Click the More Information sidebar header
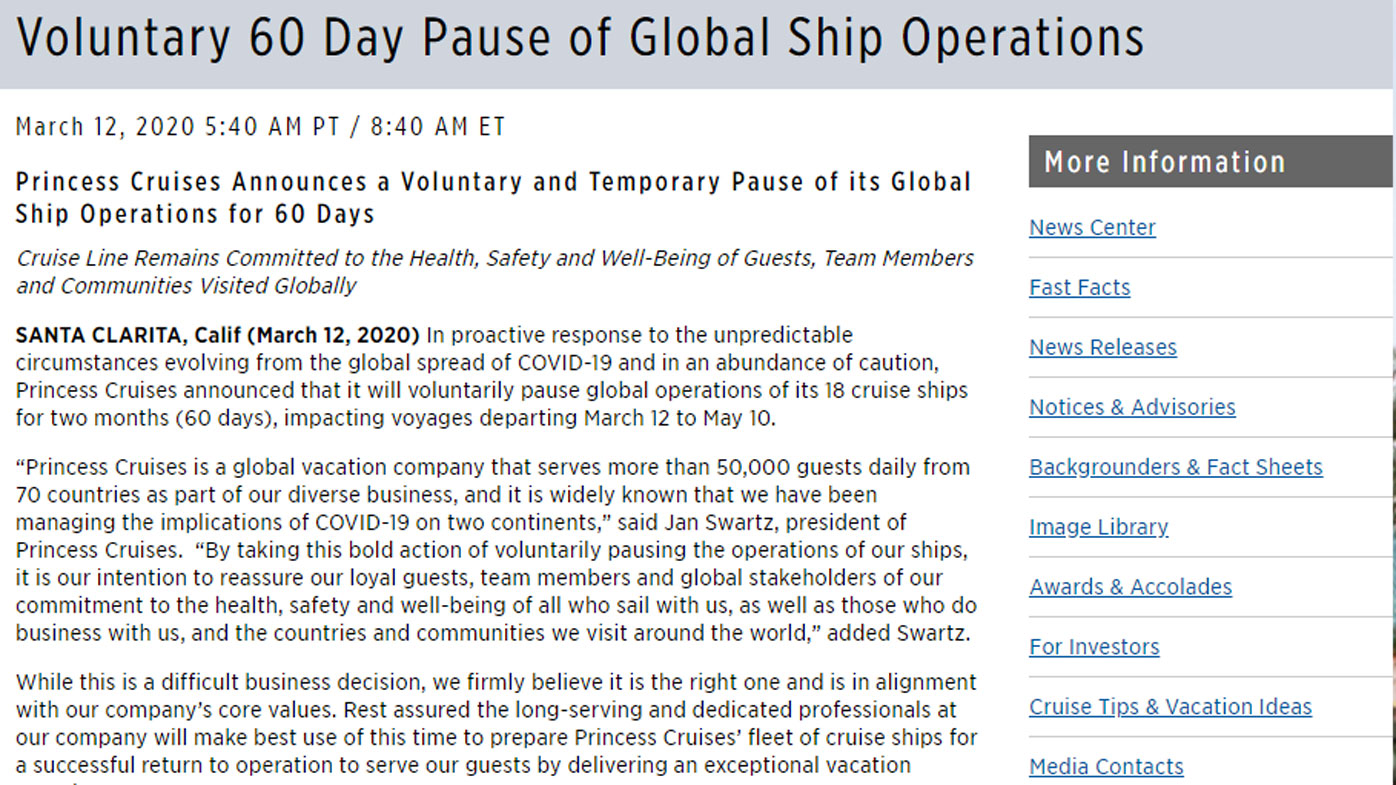 point(1210,162)
